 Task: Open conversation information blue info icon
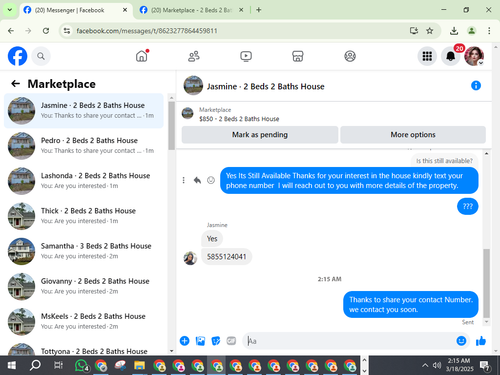tap(476, 86)
